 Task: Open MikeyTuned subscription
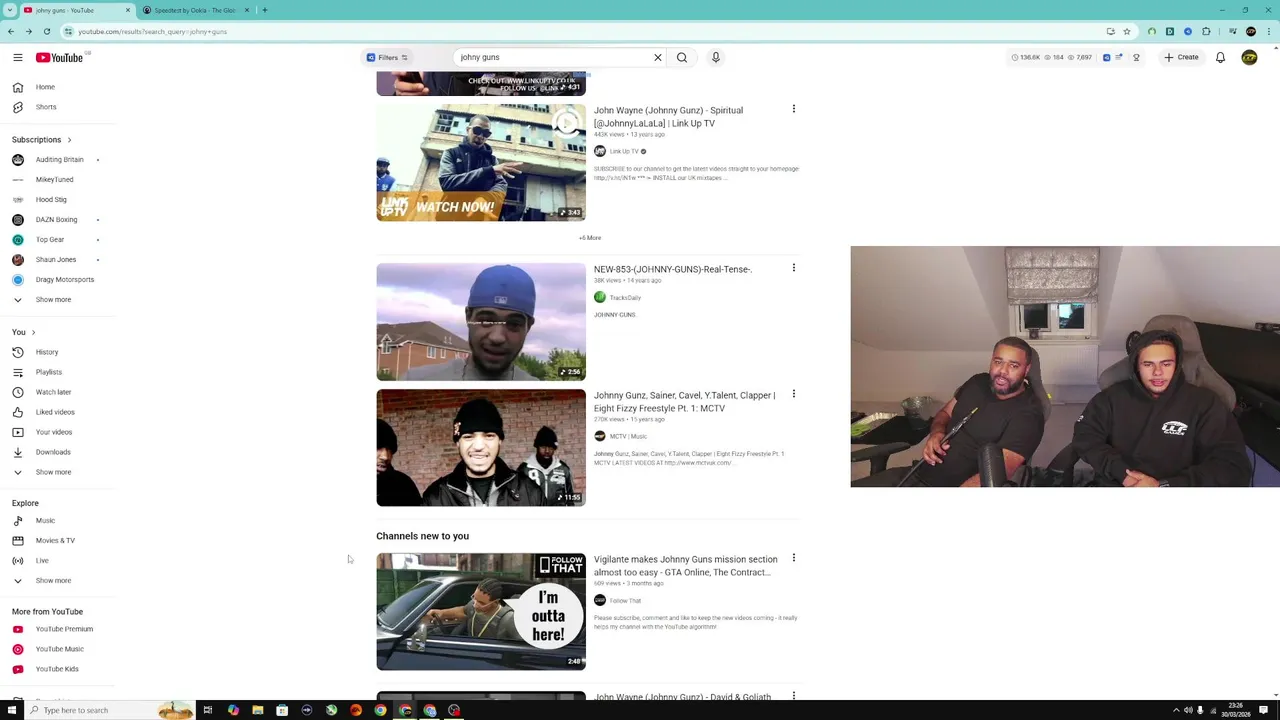click(54, 180)
